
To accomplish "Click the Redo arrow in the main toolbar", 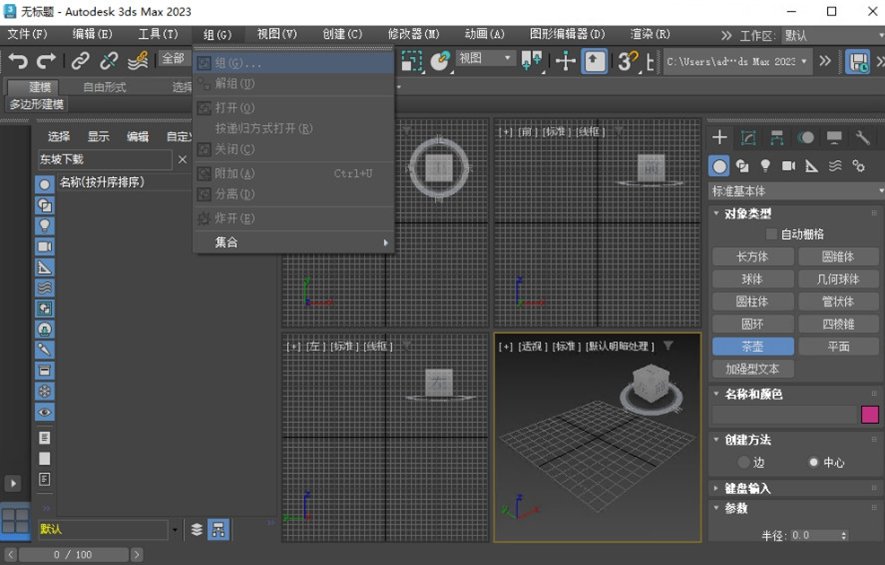I will 46,61.
